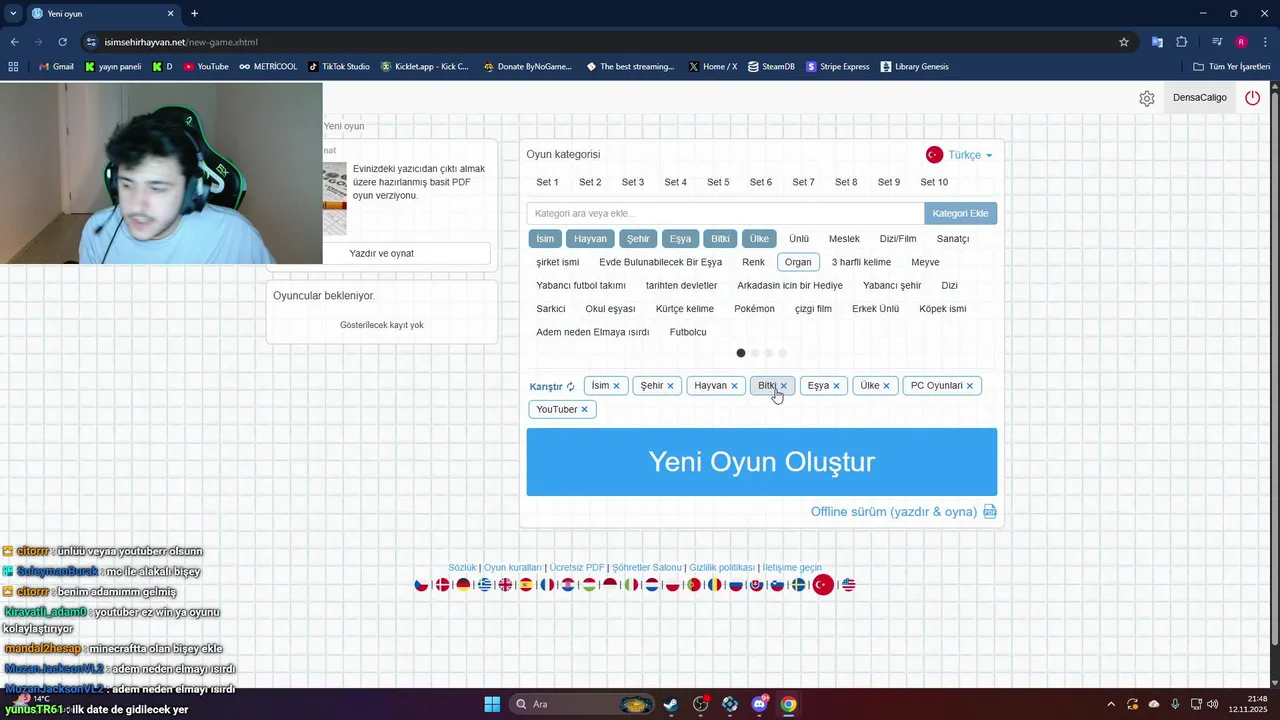
Task: Select the Portuguese flag language
Action: click(694, 585)
